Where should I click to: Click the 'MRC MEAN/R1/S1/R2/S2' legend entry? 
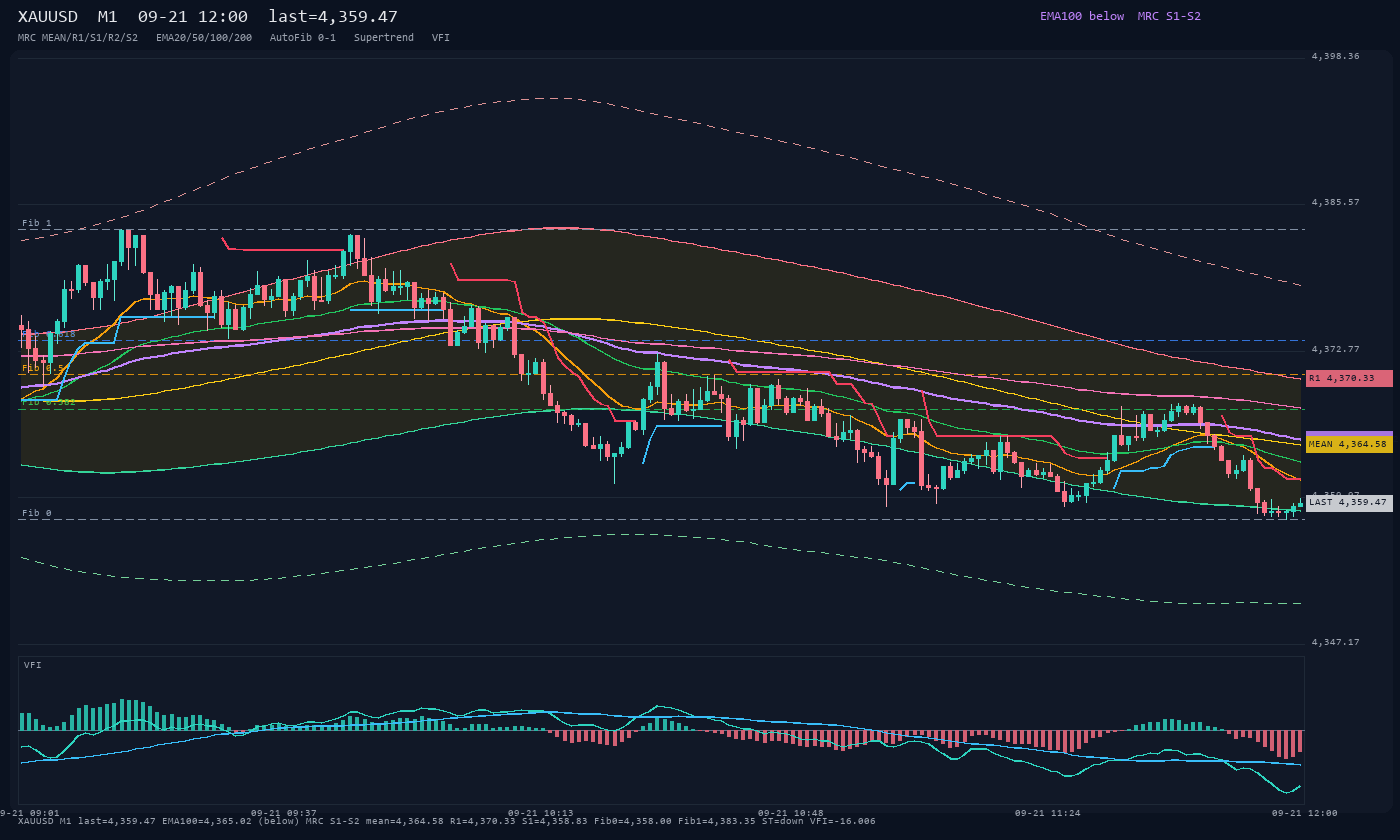pyautogui.click(x=78, y=37)
